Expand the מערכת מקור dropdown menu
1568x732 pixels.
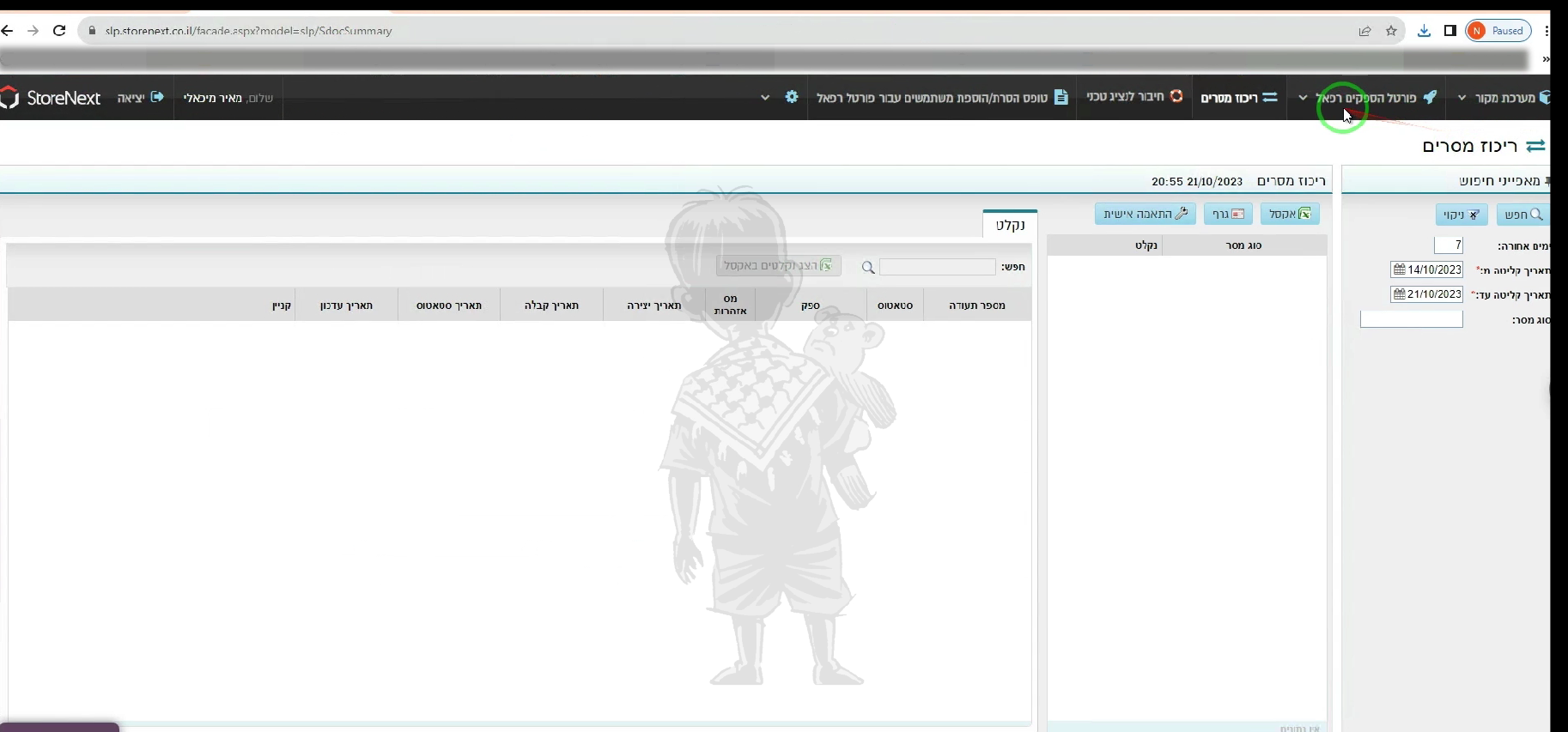coord(1462,98)
